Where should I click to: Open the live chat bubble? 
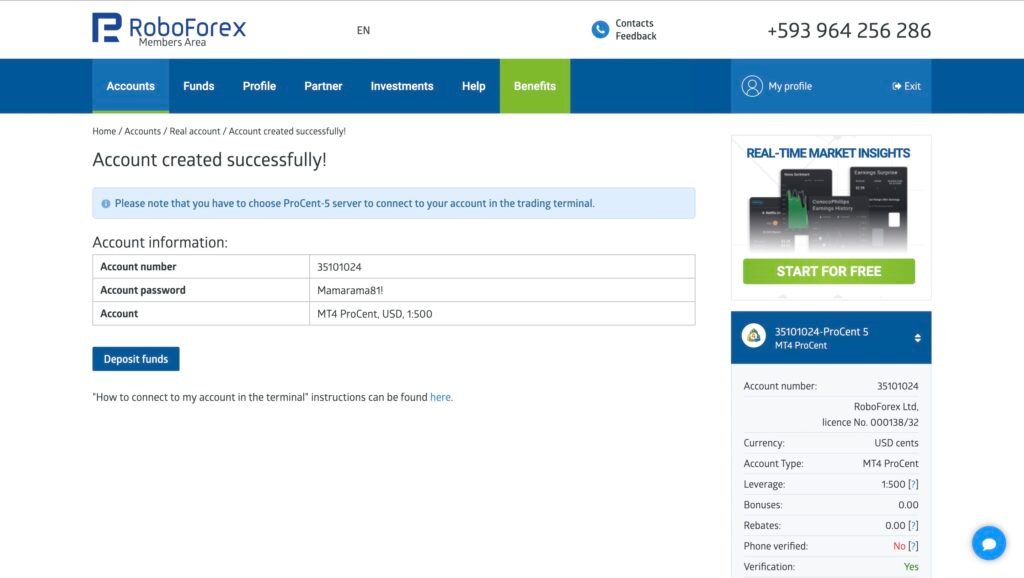(989, 543)
